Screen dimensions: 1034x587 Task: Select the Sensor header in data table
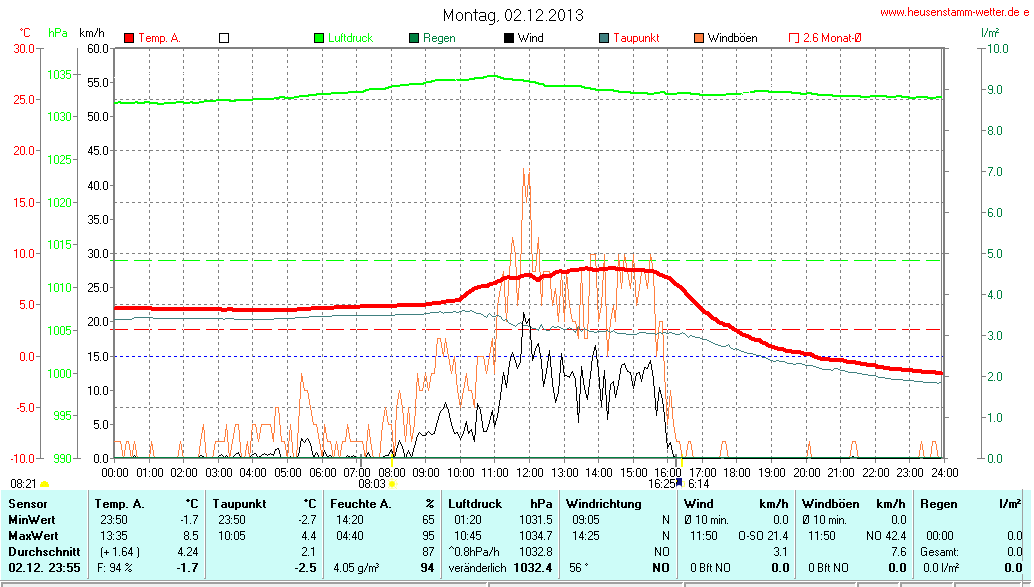point(27,504)
